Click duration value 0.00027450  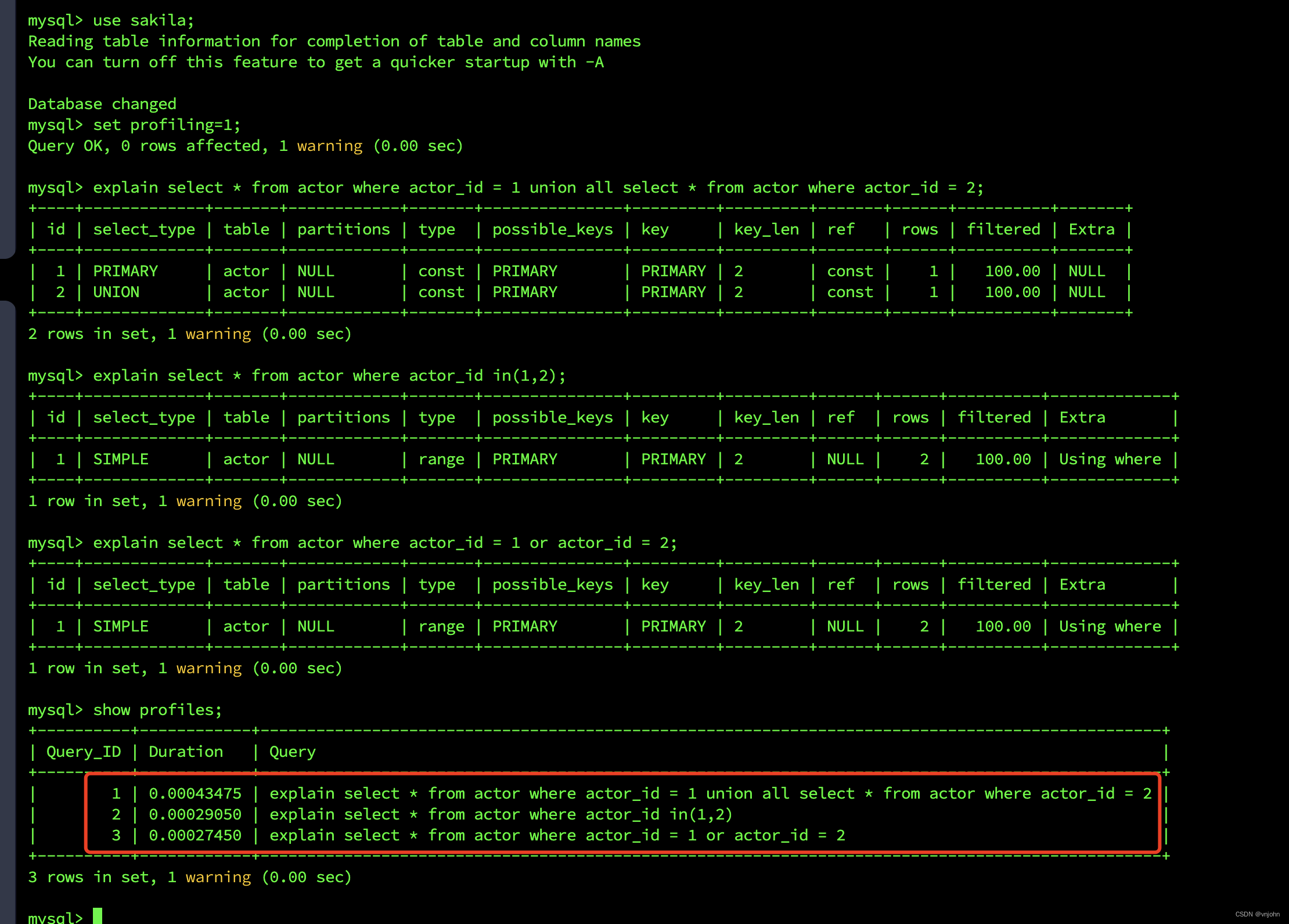pyautogui.click(x=195, y=835)
